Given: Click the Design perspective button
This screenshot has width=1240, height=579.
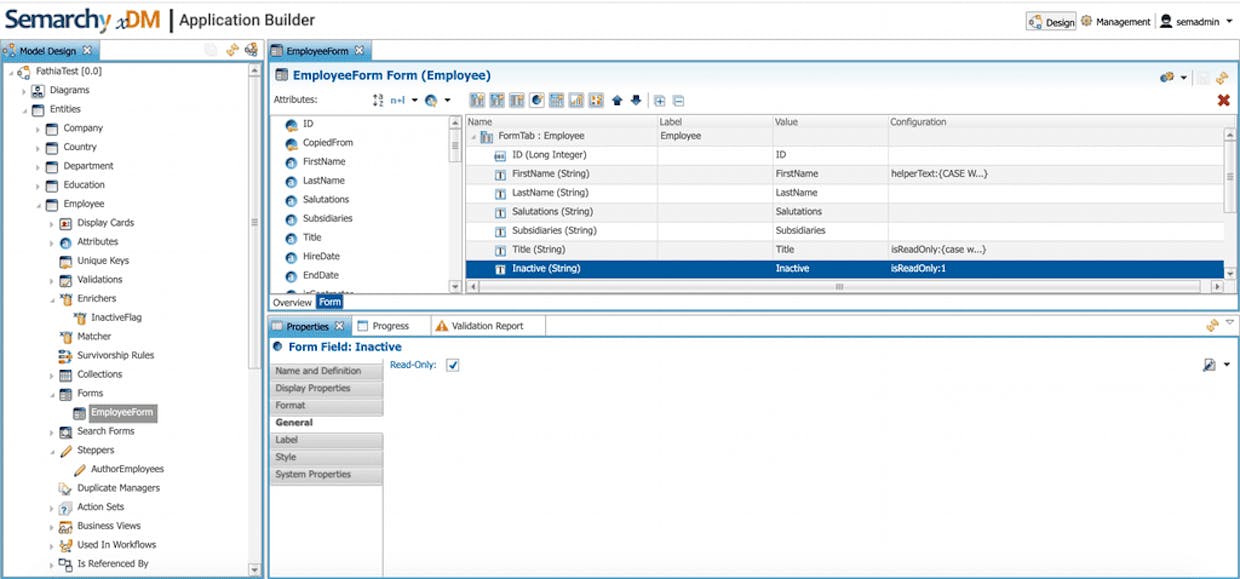Looking at the screenshot, I should point(1051,22).
